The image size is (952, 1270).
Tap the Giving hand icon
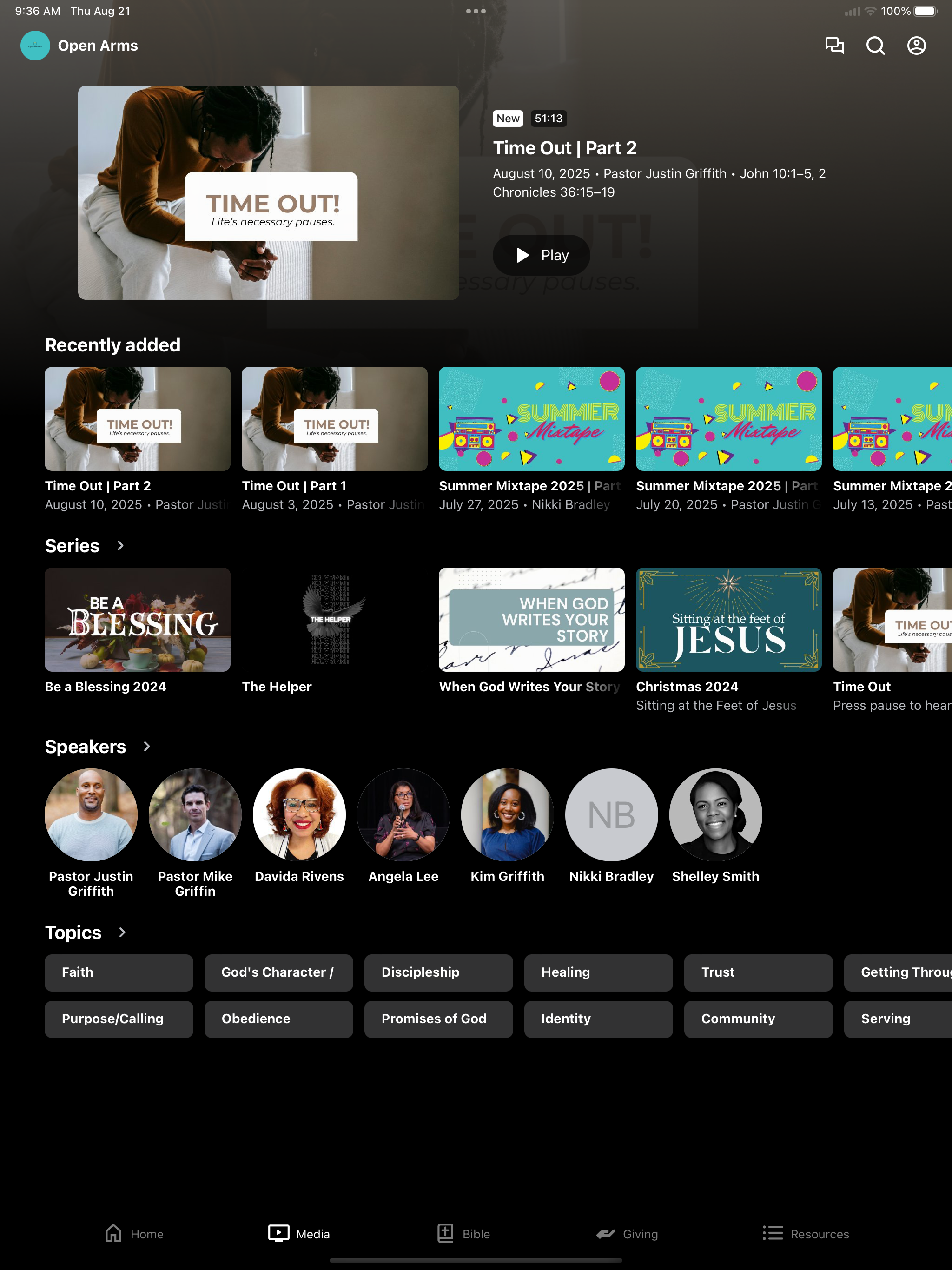point(605,1234)
